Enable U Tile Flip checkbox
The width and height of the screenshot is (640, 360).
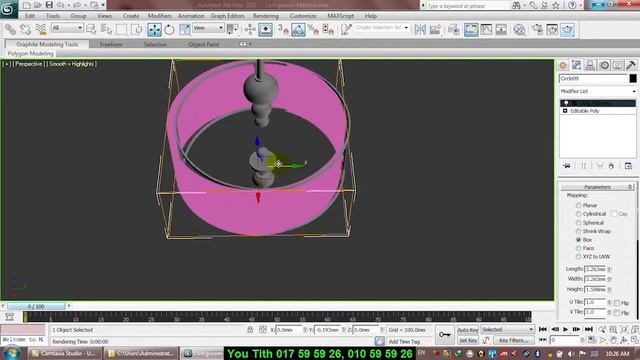617,303
